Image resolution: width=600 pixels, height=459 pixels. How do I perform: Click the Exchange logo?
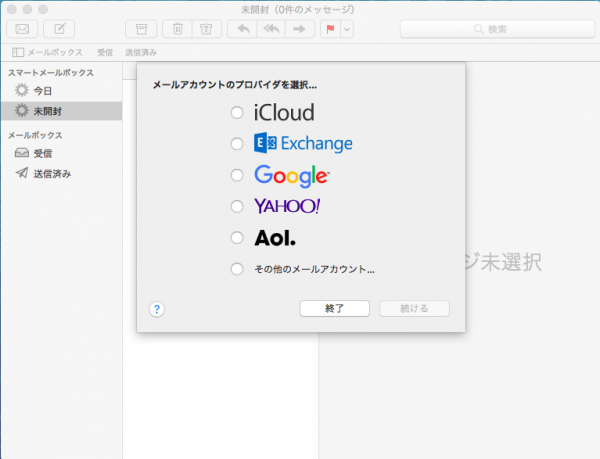[303, 143]
